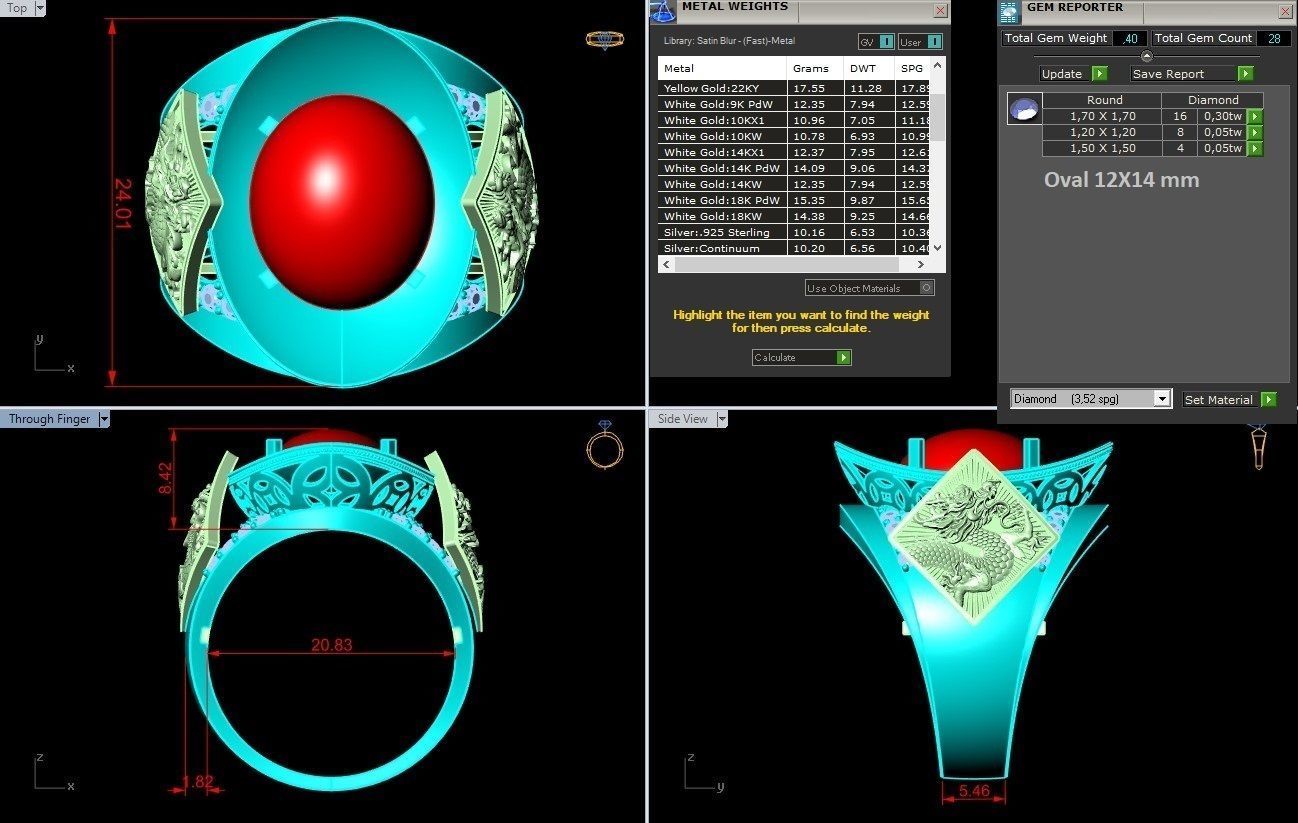Image resolution: width=1298 pixels, height=823 pixels.
Task: Select the Silver:.925 Sterling row
Action: [x=794, y=232]
